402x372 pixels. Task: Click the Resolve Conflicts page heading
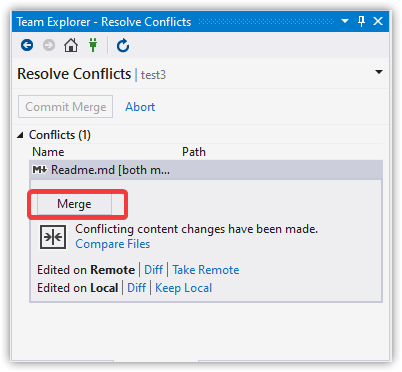74,74
